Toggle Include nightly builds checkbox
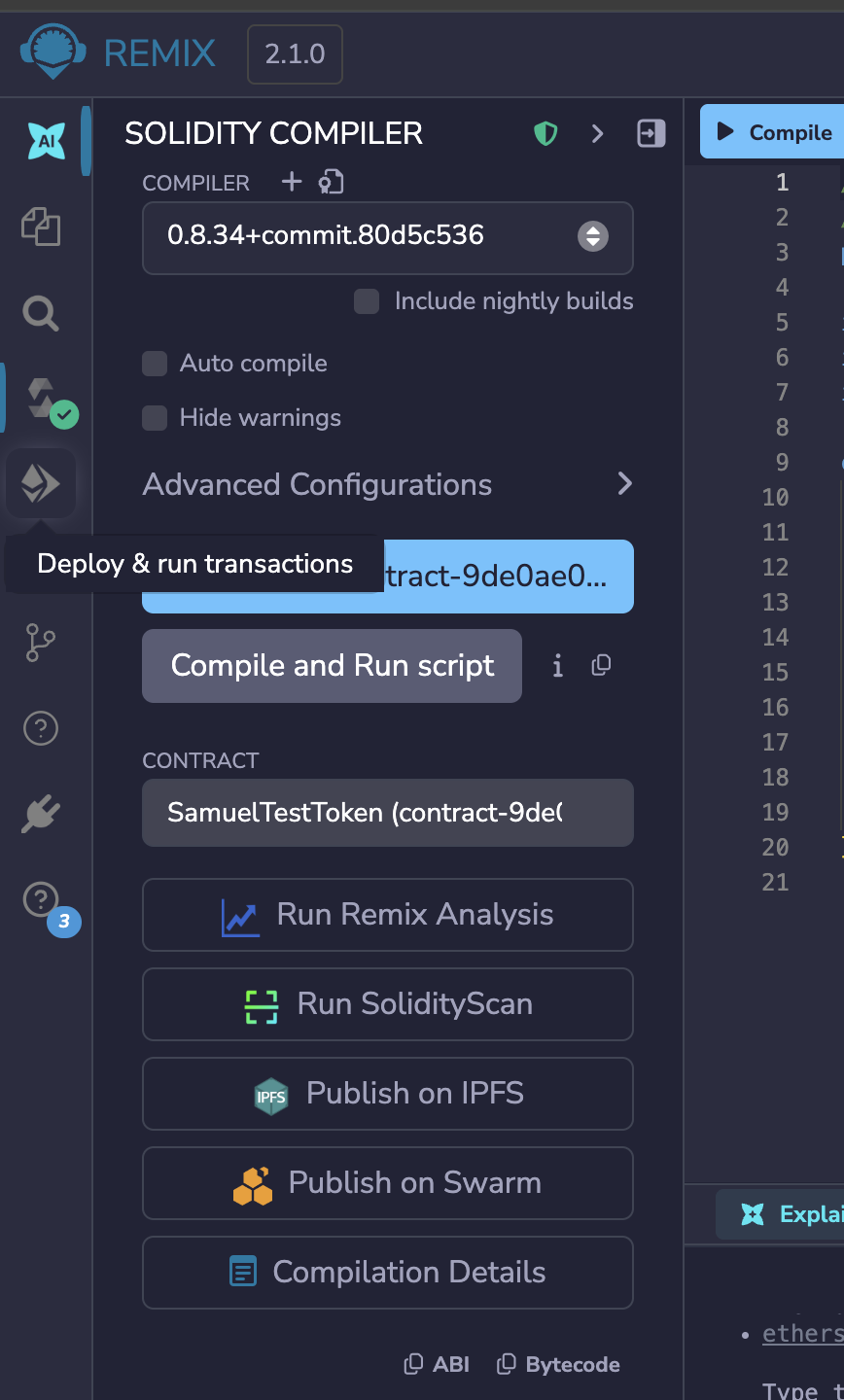844x1400 pixels. click(x=367, y=301)
